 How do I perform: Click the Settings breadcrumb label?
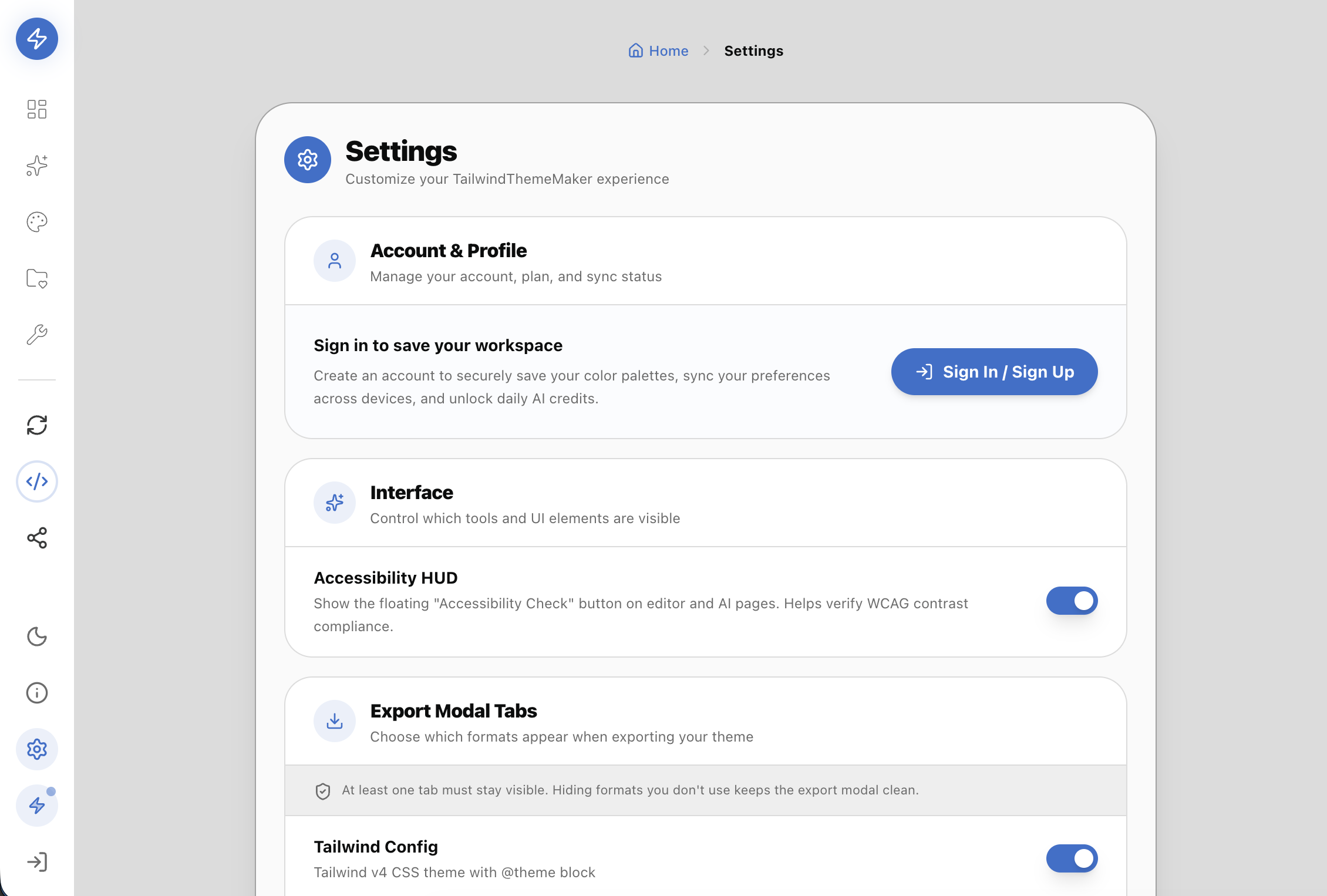(x=754, y=51)
